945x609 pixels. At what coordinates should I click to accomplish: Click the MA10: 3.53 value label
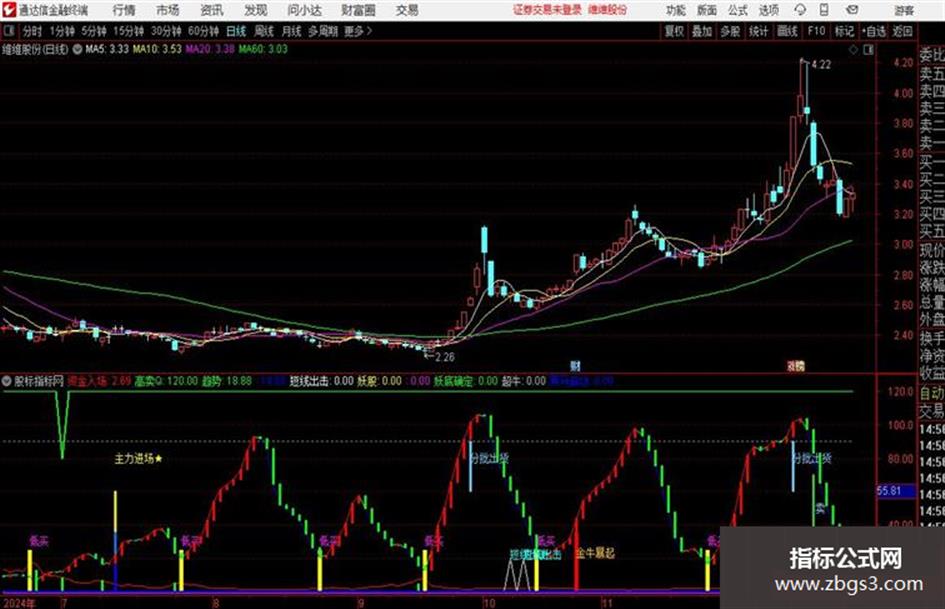pos(157,49)
